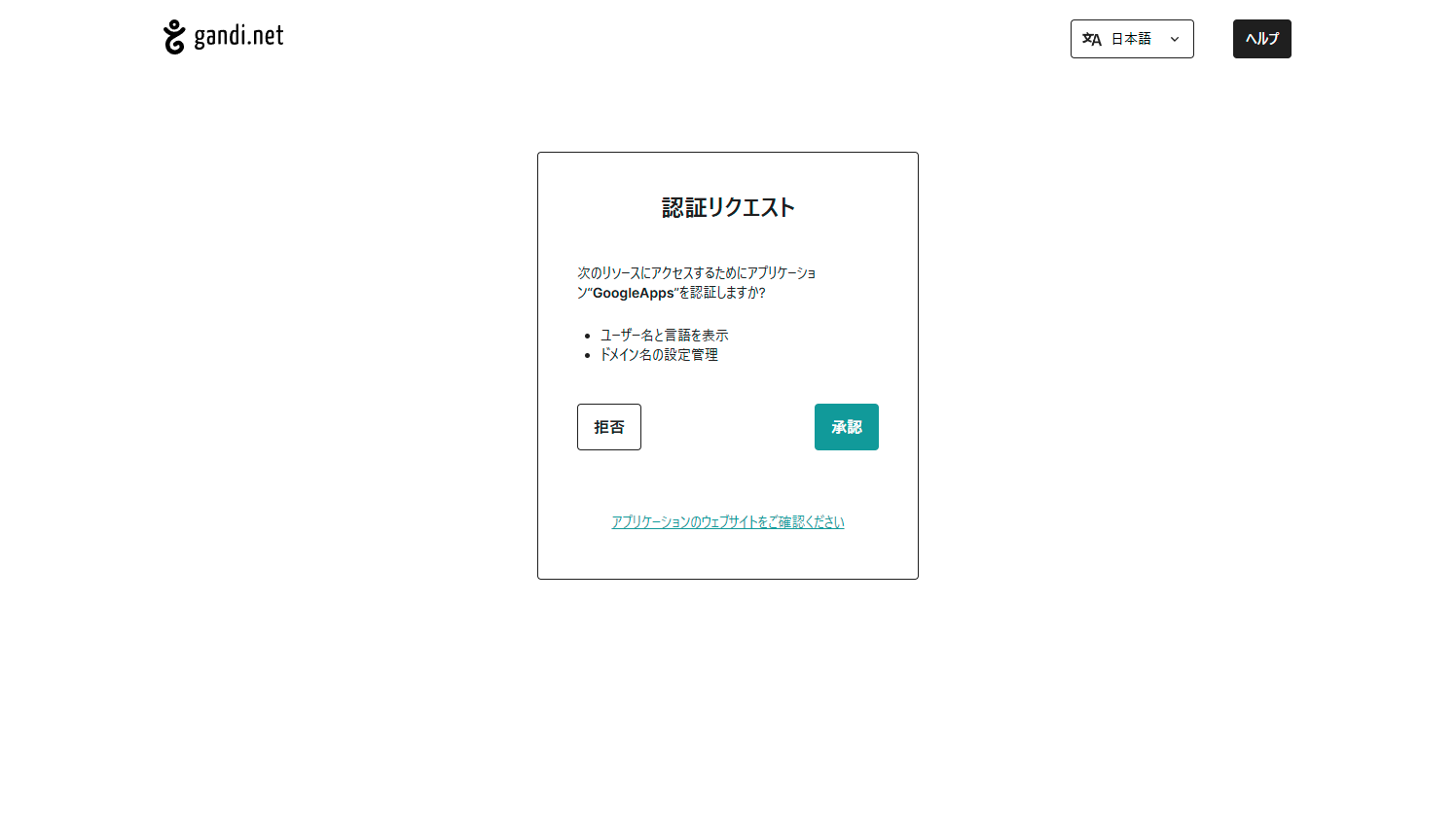Expand language list via chevron arrow
This screenshot has width=1456, height=819.
(x=1175, y=39)
